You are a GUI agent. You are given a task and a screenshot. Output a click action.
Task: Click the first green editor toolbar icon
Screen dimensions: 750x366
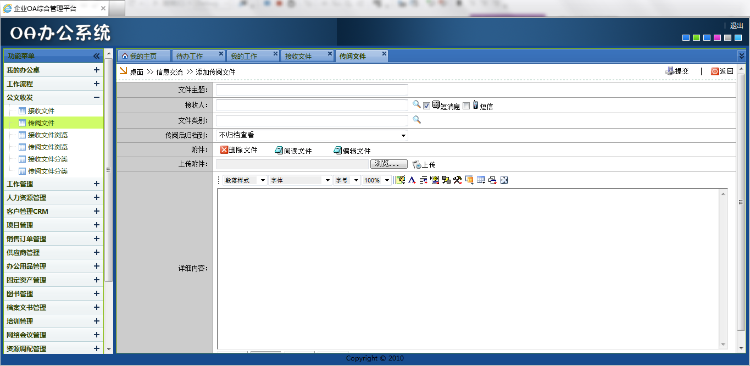400,180
